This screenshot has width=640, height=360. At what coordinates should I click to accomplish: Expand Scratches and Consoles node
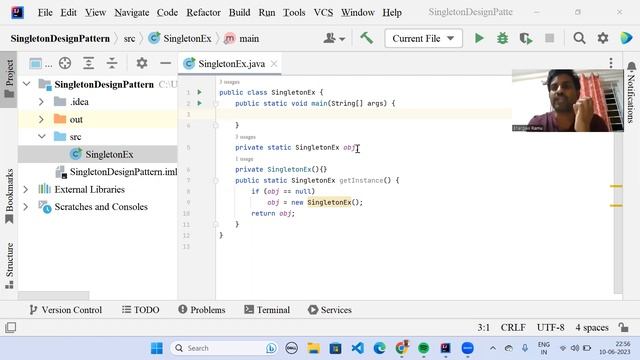[26, 207]
